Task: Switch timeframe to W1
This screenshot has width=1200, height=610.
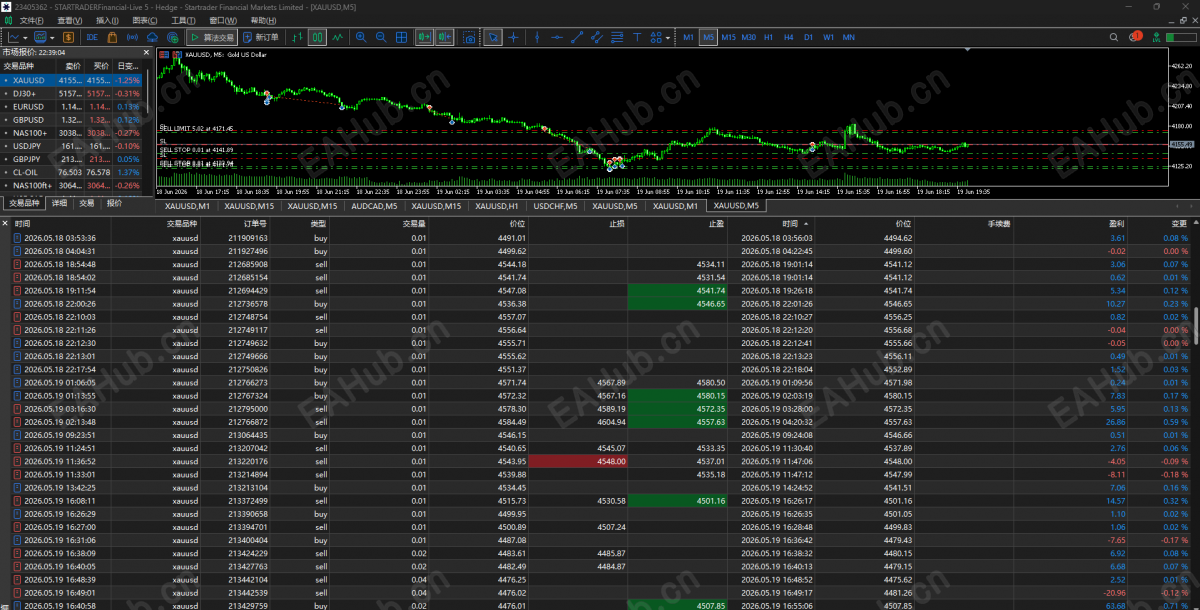Action: (828, 37)
